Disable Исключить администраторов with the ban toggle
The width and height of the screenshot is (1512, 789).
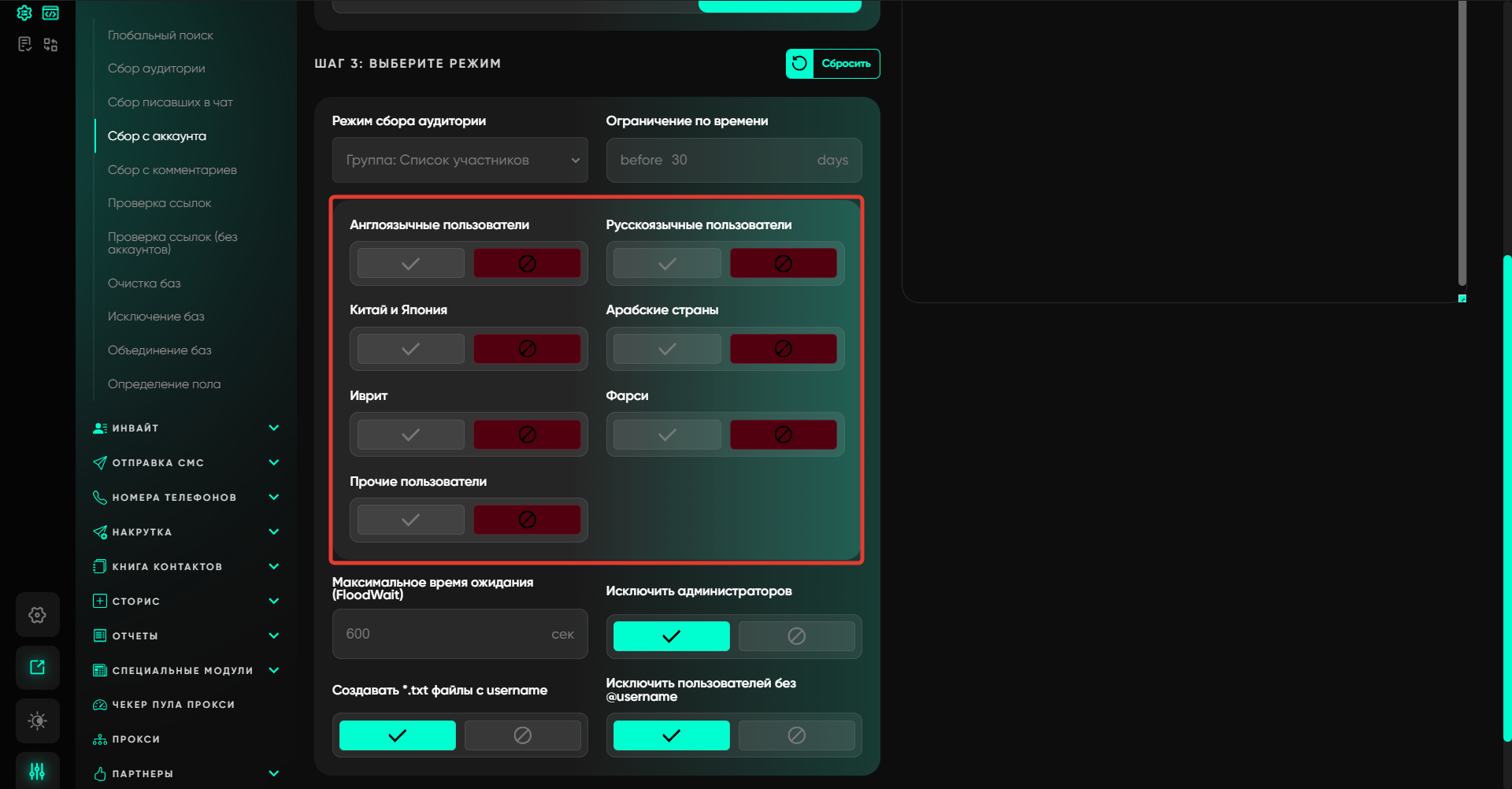(x=796, y=636)
